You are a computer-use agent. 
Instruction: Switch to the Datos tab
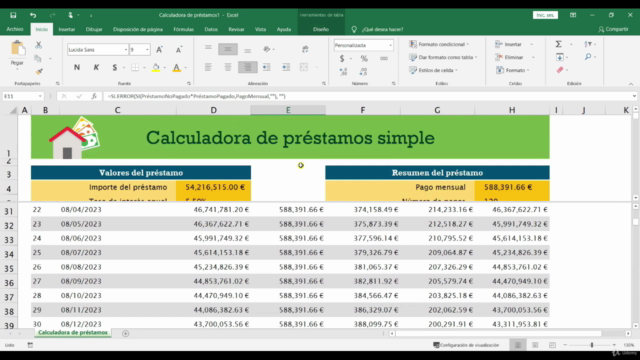click(x=211, y=29)
